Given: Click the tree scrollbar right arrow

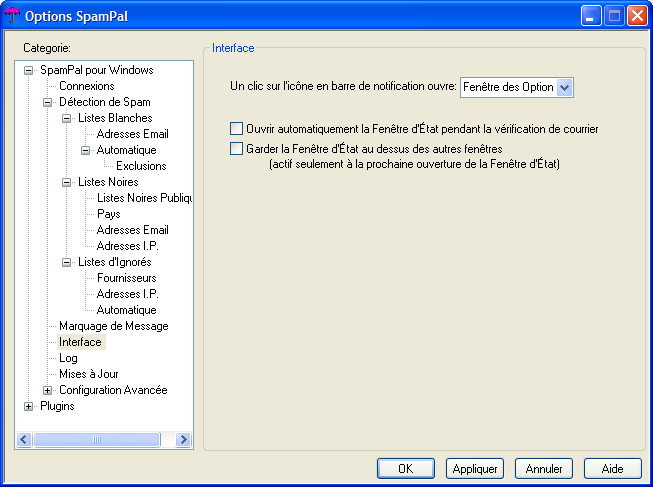Looking at the screenshot, I should [x=183, y=440].
